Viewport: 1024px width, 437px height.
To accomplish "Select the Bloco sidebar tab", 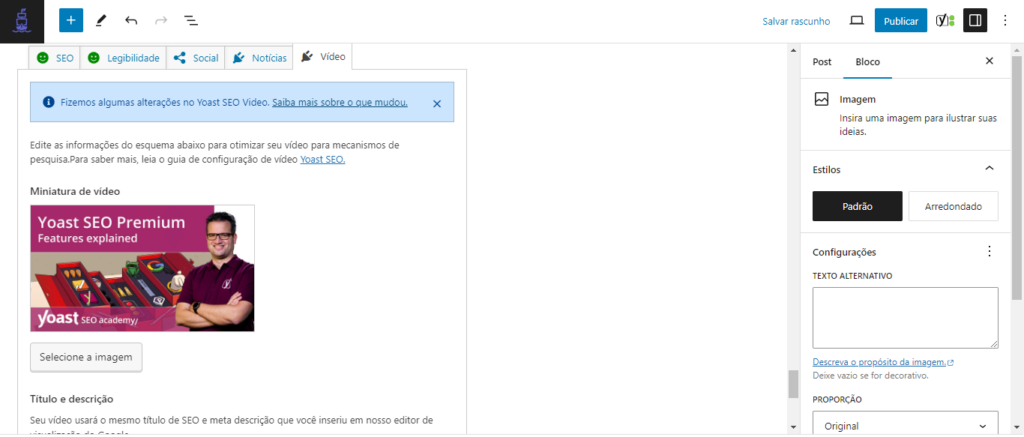I will point(868,62).
